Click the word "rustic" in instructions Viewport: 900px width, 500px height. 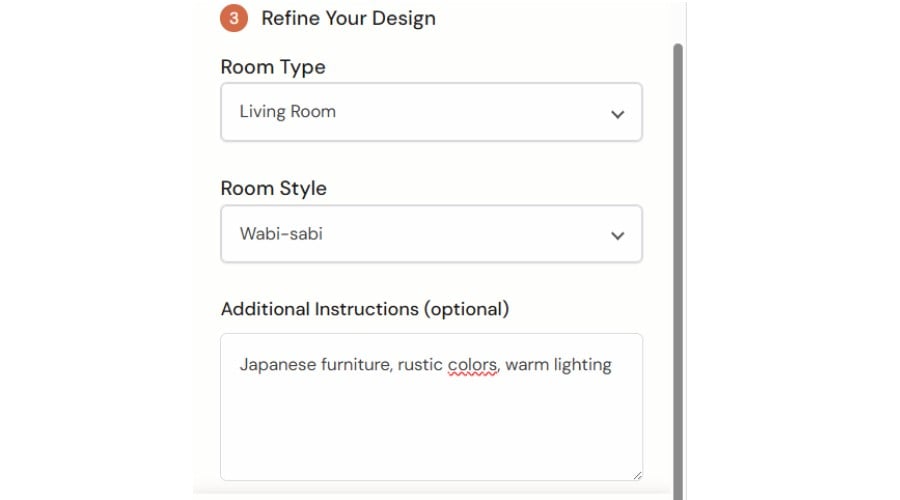click(420, 365)
